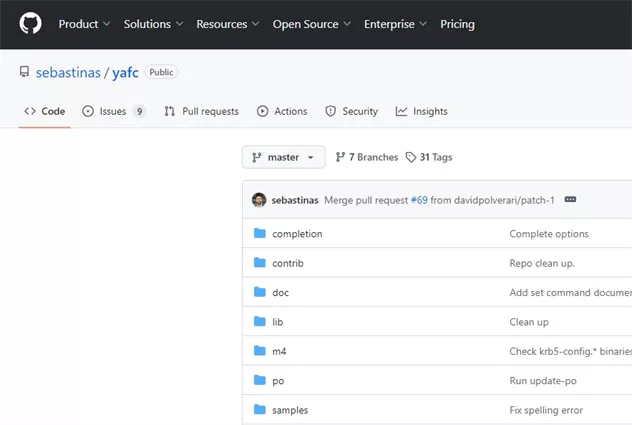
Task: Click the contrib folder icon
Action: click(260, 263)
